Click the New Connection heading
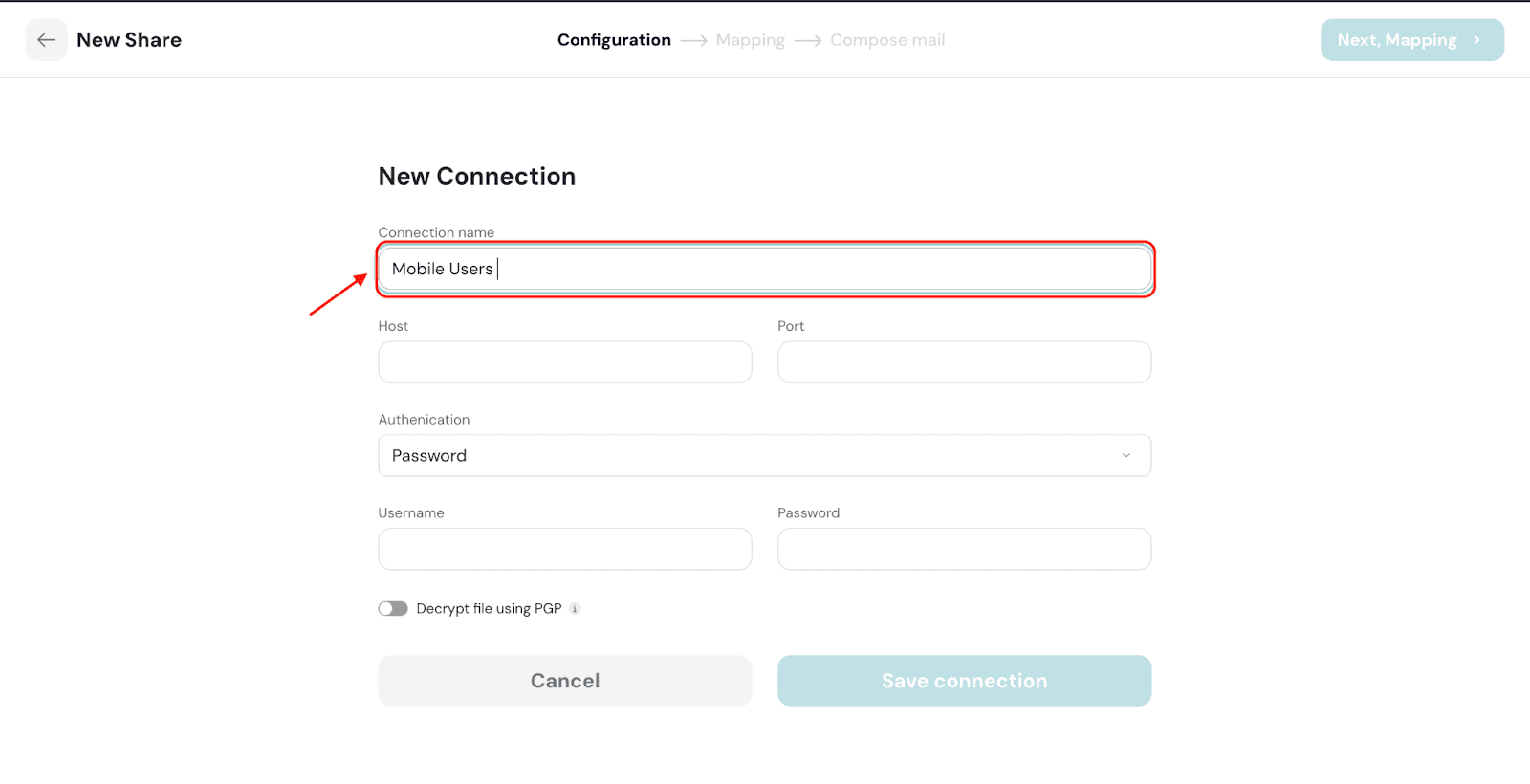 tap(476, 176)
